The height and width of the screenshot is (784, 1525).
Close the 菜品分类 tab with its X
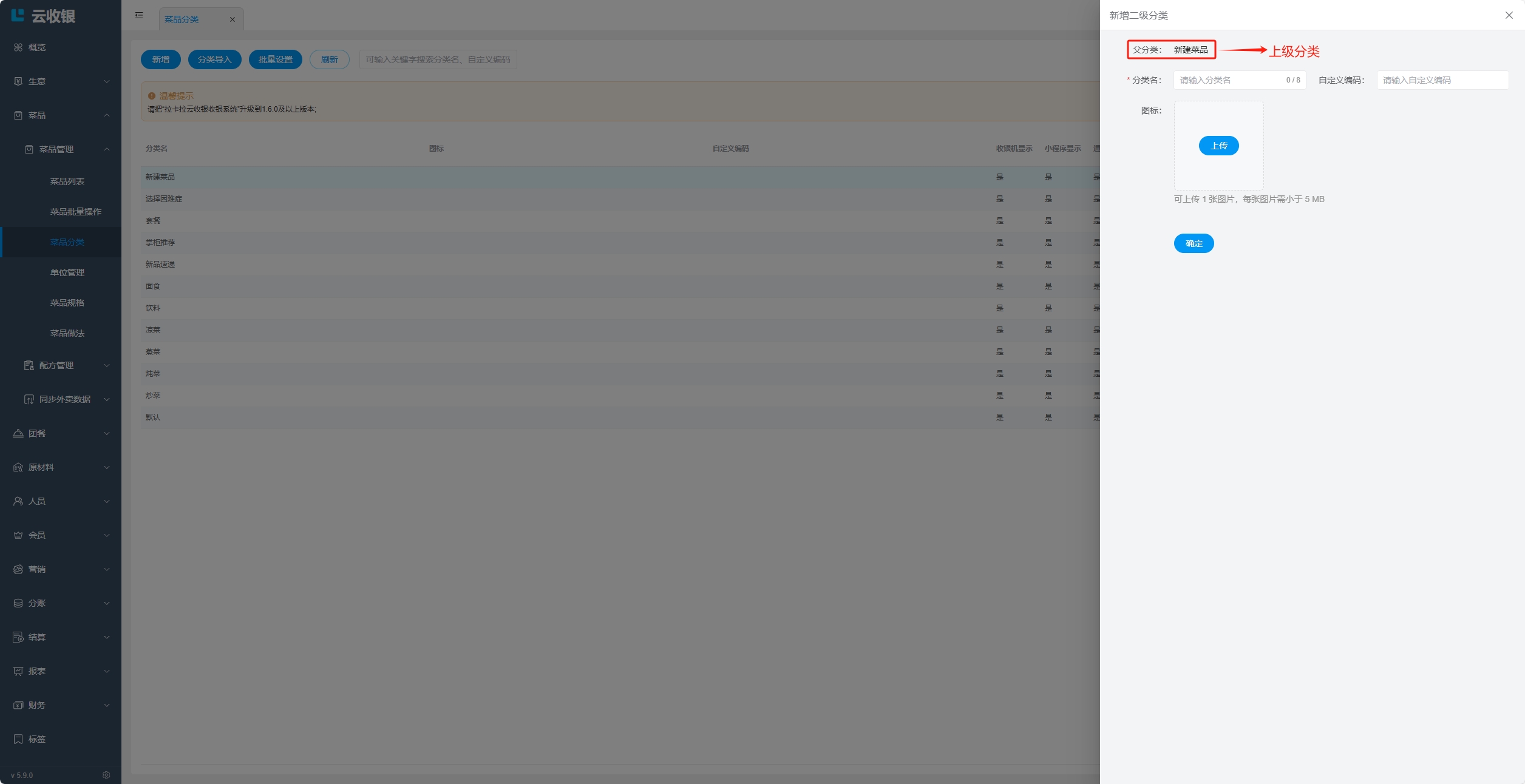[233, 19]
